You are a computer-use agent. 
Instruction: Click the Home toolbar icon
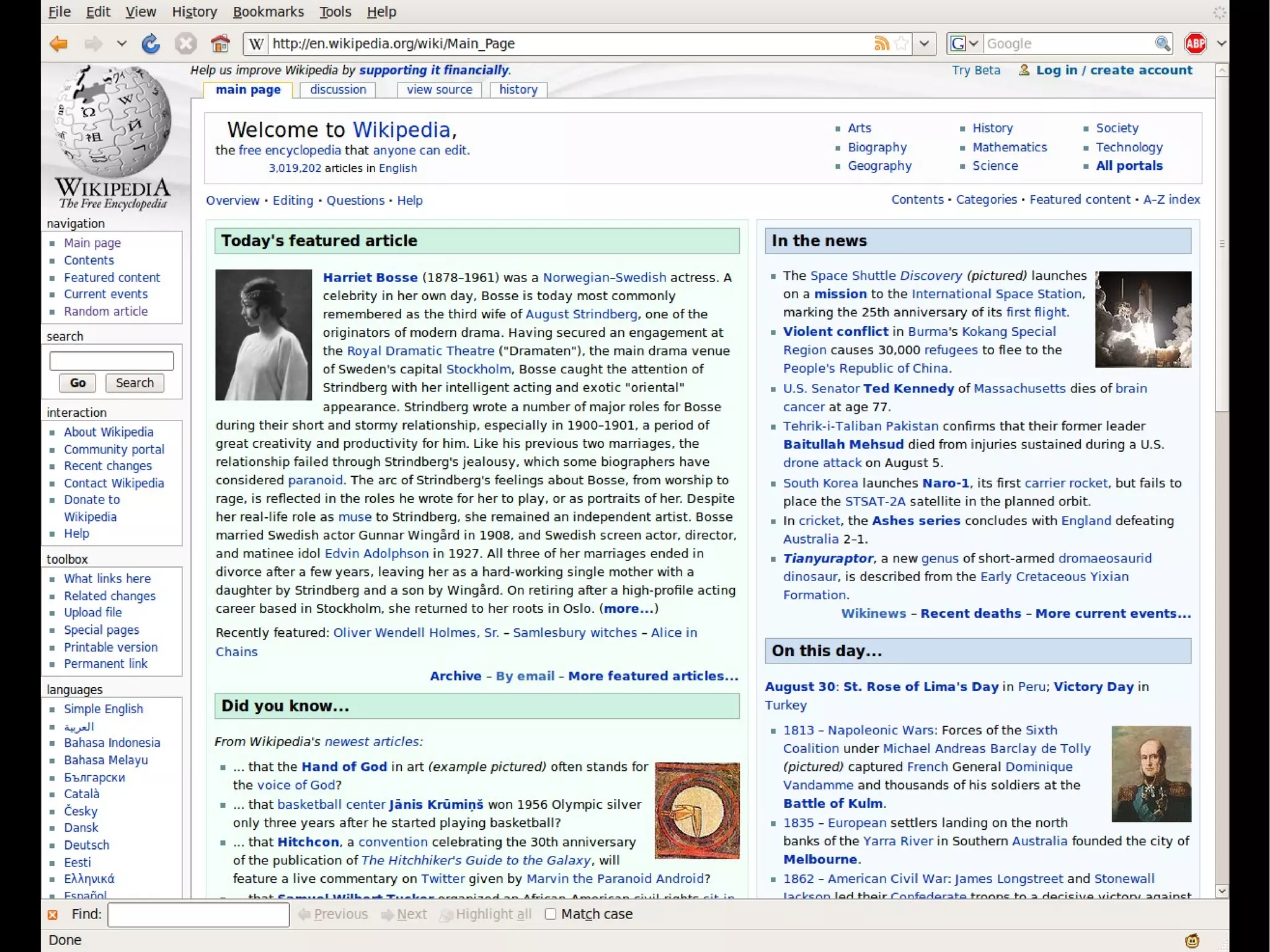pos(220,43)
